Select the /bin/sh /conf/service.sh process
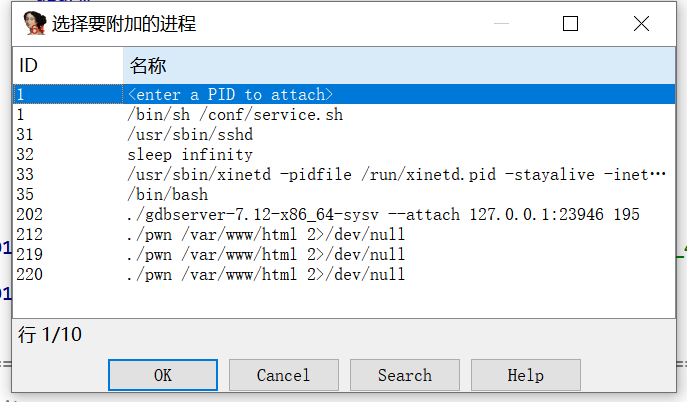Image resolution: width=687 pixels, height=402 pixels. [344, 115]
